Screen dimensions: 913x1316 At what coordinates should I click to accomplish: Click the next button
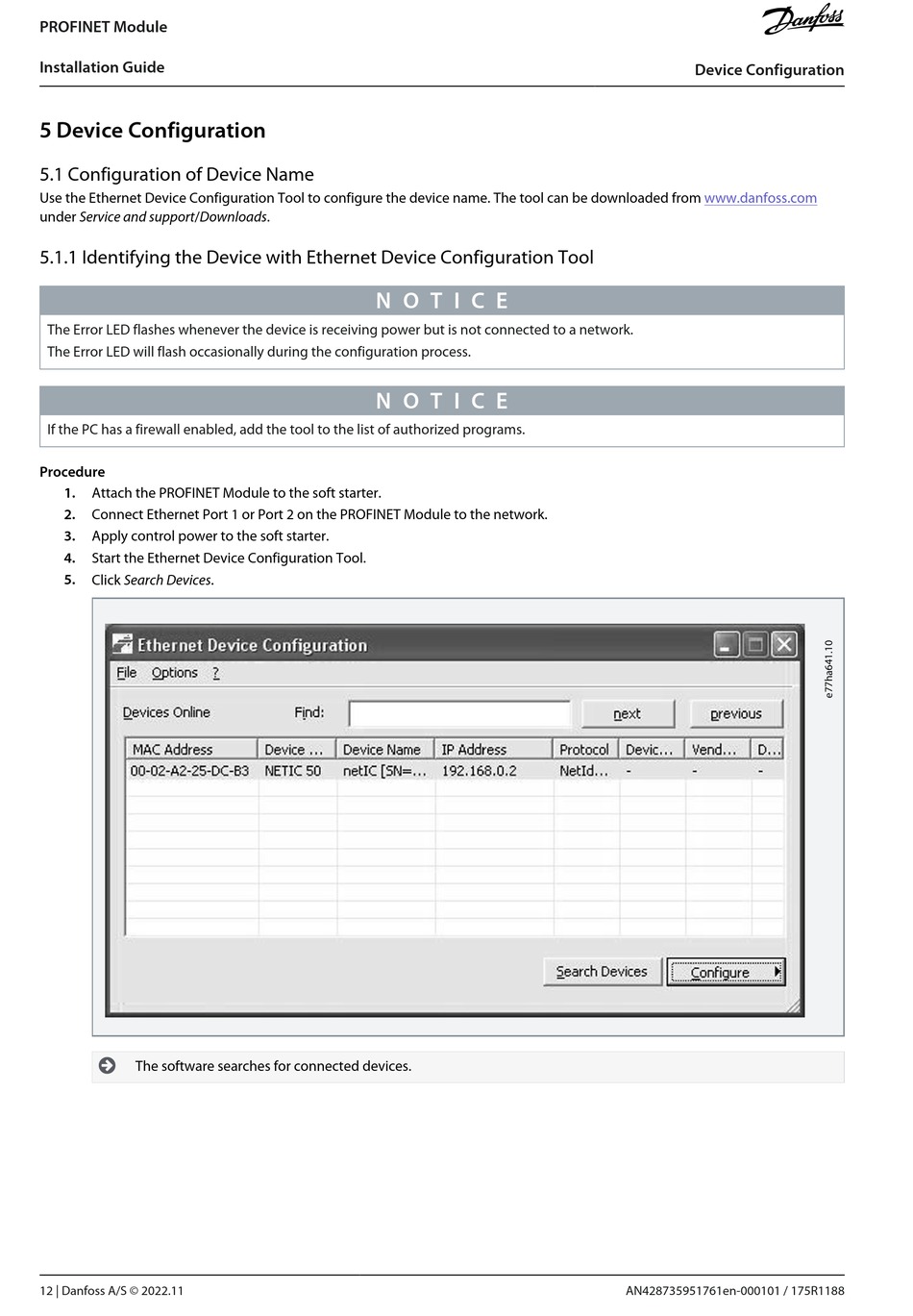point(628,713)
